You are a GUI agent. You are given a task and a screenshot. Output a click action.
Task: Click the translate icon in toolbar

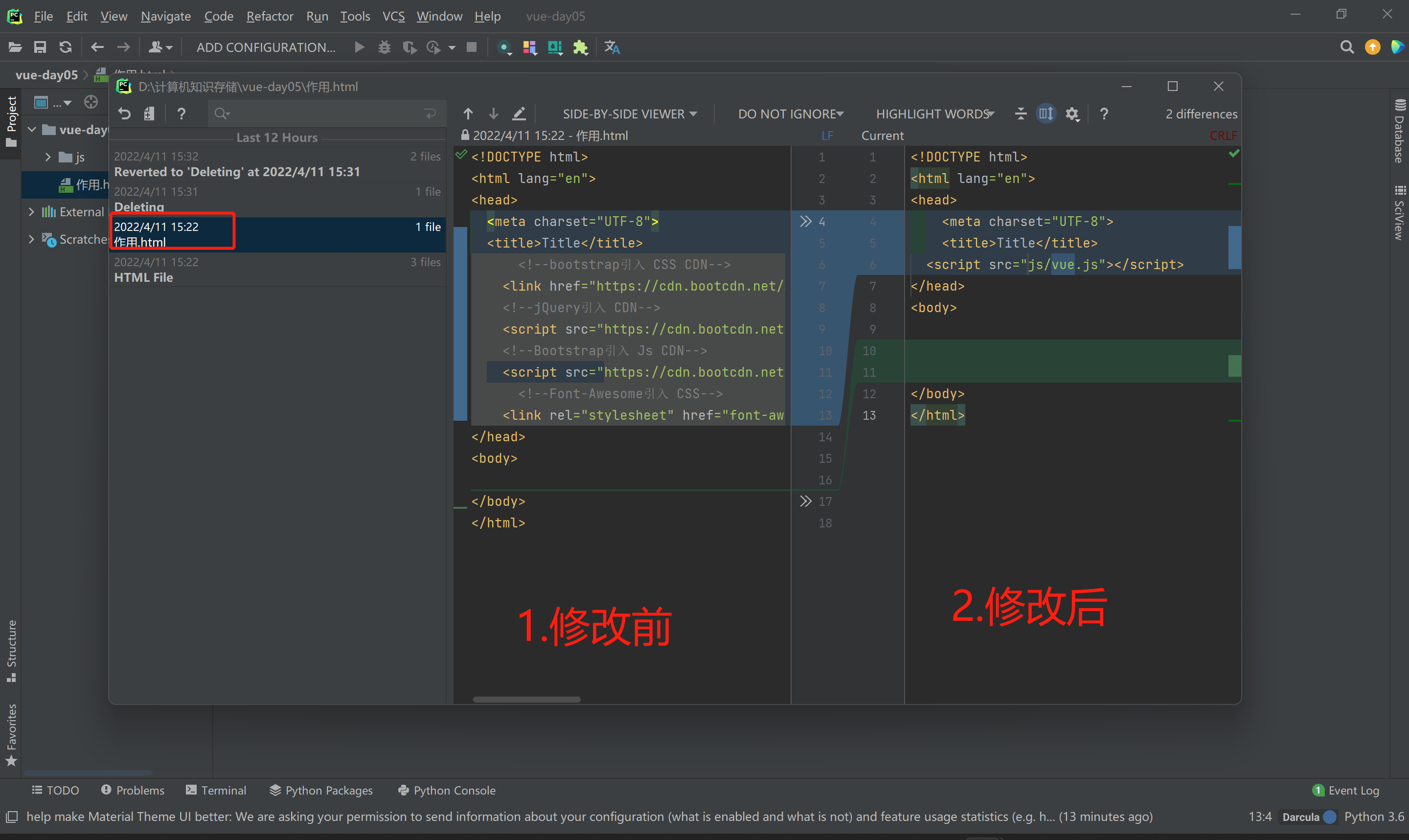click(x=612, y=47)
